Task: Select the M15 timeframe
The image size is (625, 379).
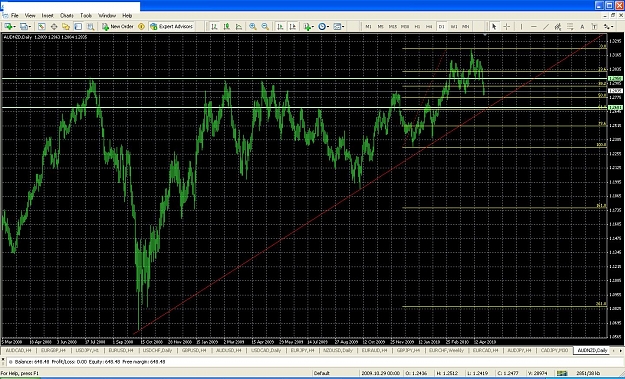Action: (393, 26)
